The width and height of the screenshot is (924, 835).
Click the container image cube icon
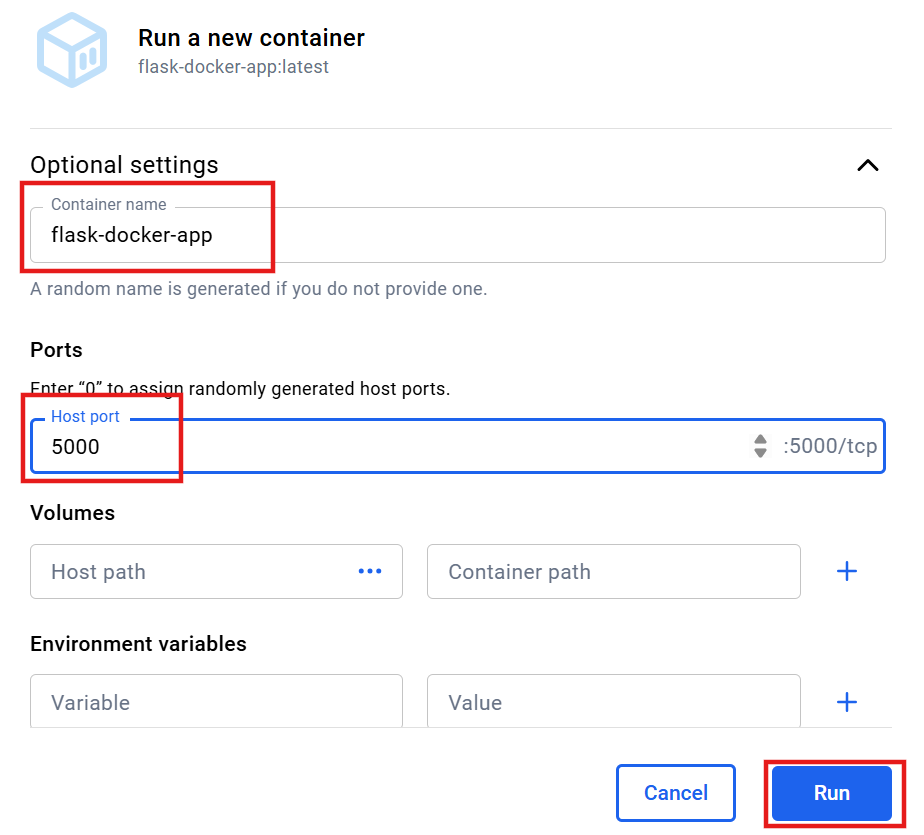point(71,52)
